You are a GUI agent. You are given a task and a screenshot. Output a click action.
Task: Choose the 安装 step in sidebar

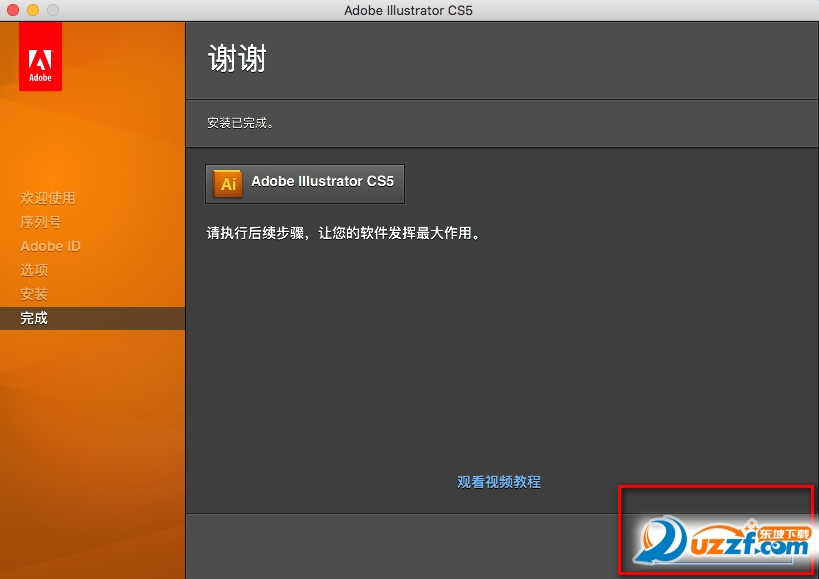[x=34, y=294]
